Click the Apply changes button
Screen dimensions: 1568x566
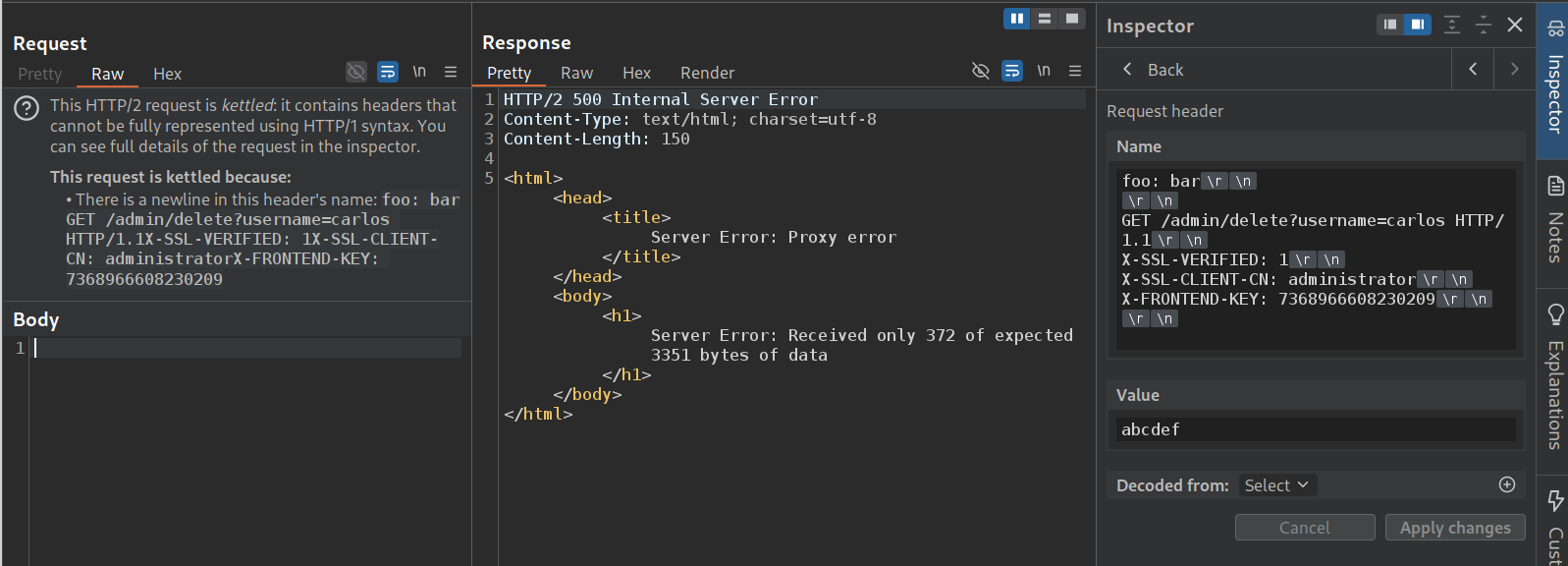(1455, 528)
